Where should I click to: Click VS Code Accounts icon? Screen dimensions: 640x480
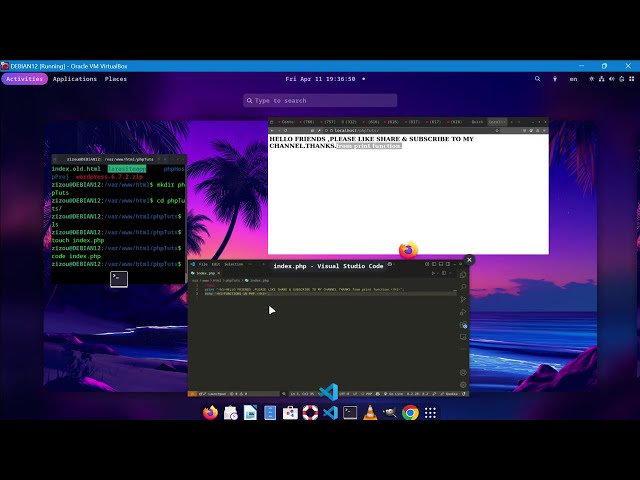coord(463,373)
